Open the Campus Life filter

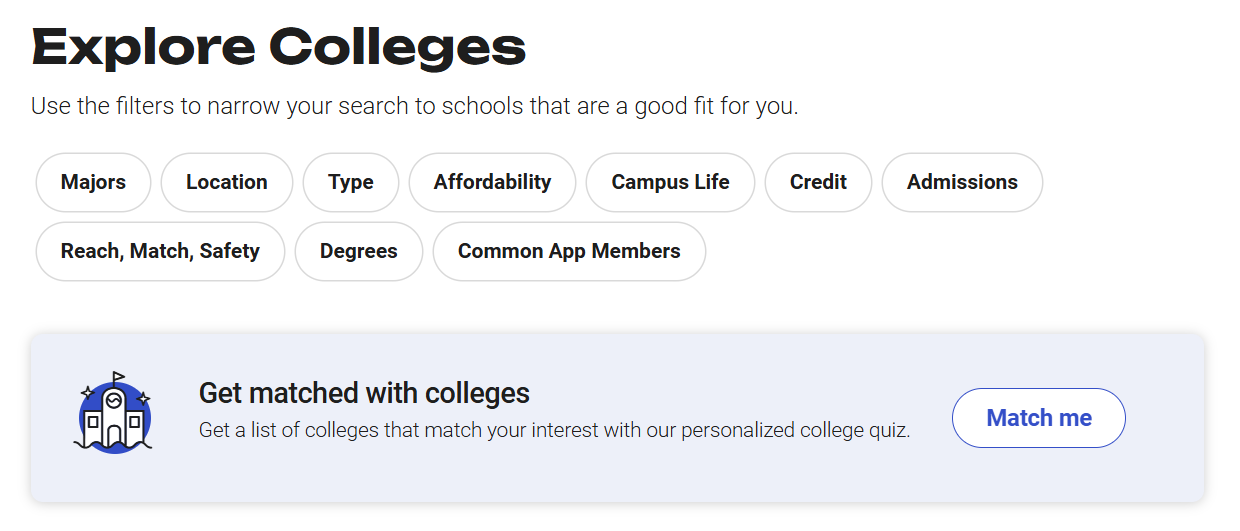pos(670,182)
